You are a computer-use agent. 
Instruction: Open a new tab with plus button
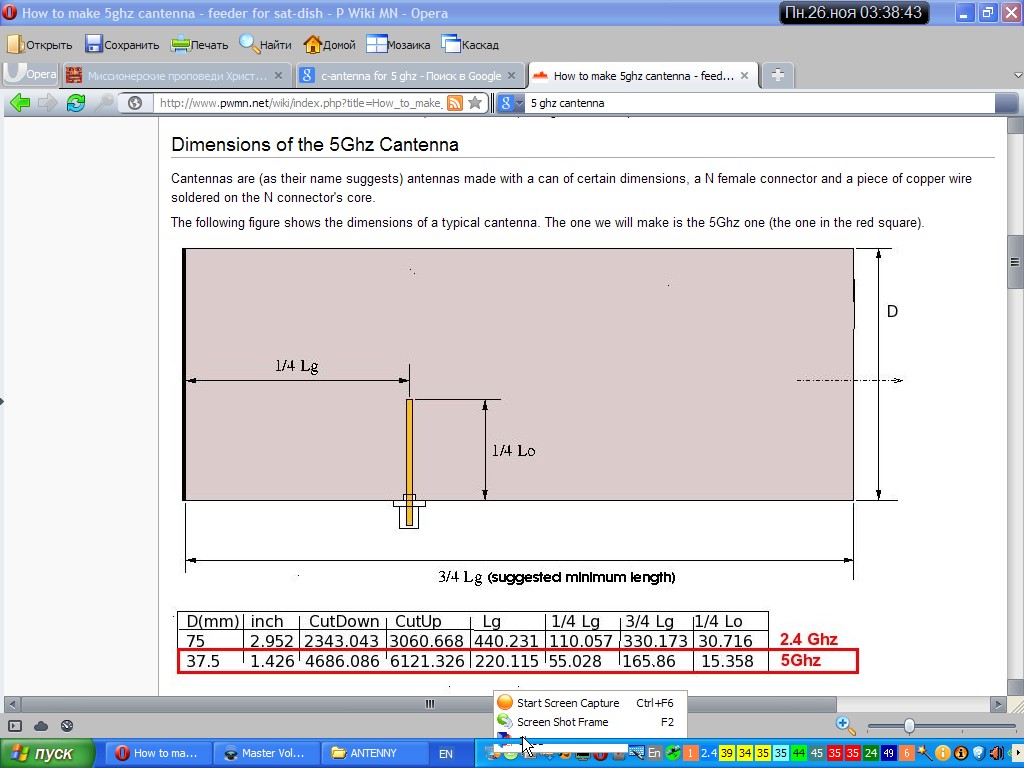pyautogui.click(x=778, y=75)
